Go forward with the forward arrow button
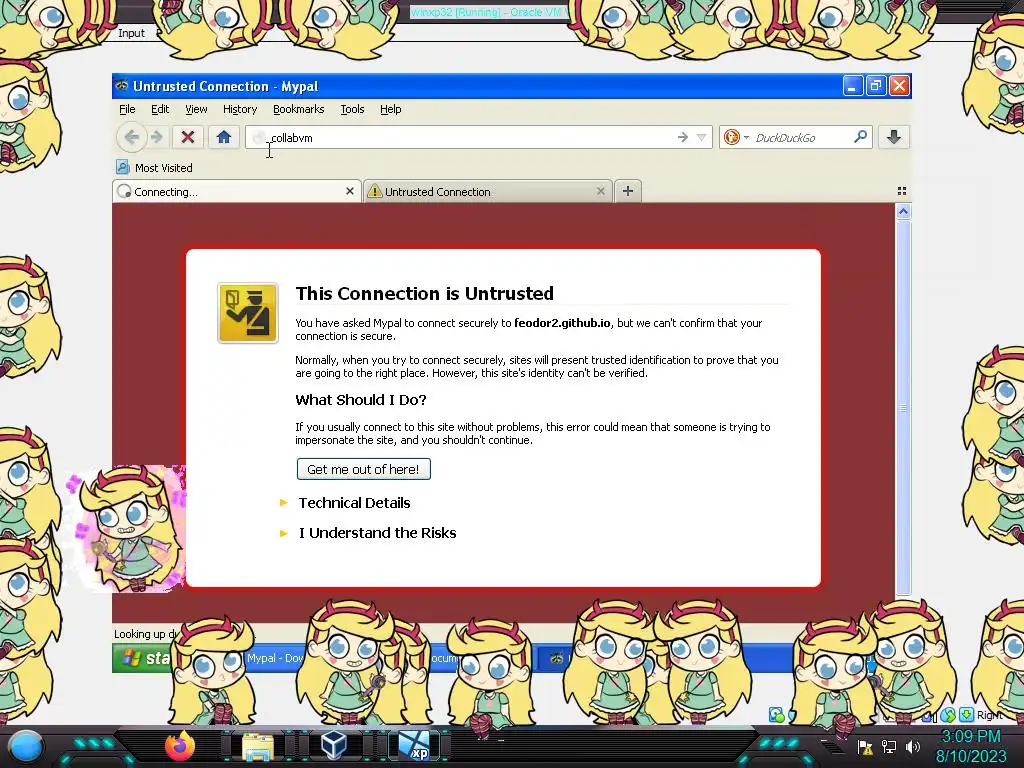Image resolution: width=1024 pixels, height=768 pixels. click(157, 137)
